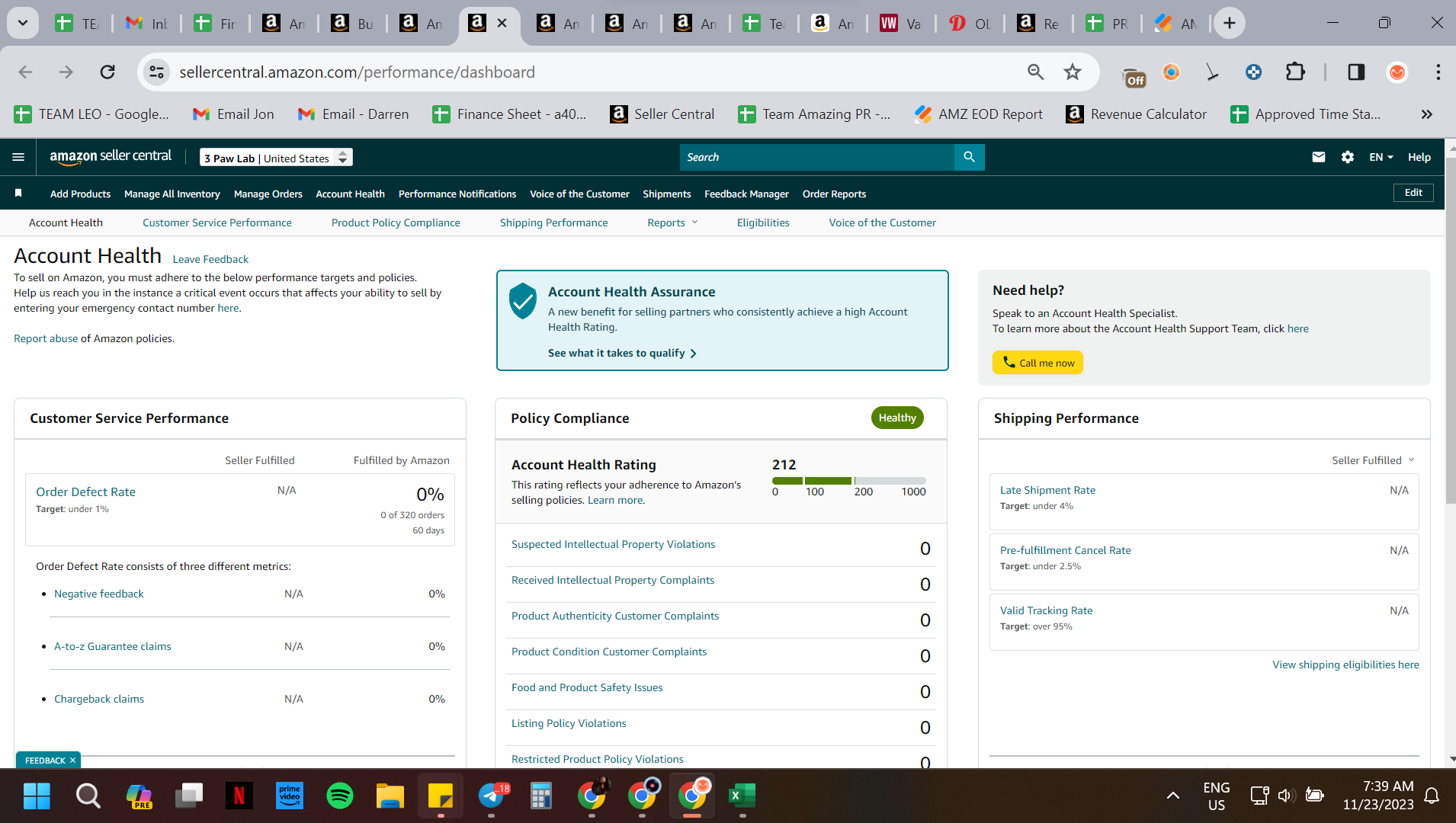Switch to the Customer Service Performance tab
Screen dimensions: 1456x823
coord(217,223)
